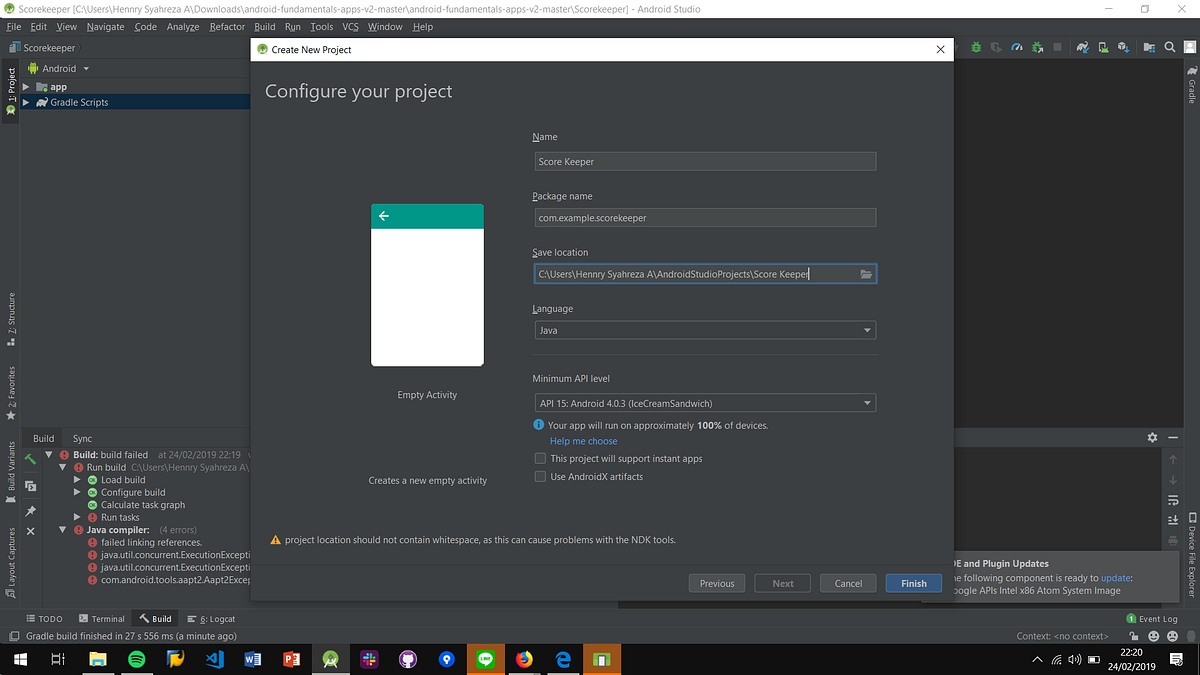1200x675 pixels.
Task: Click soft-wrap icon in Build output
Action: (x=1173, y=500)
